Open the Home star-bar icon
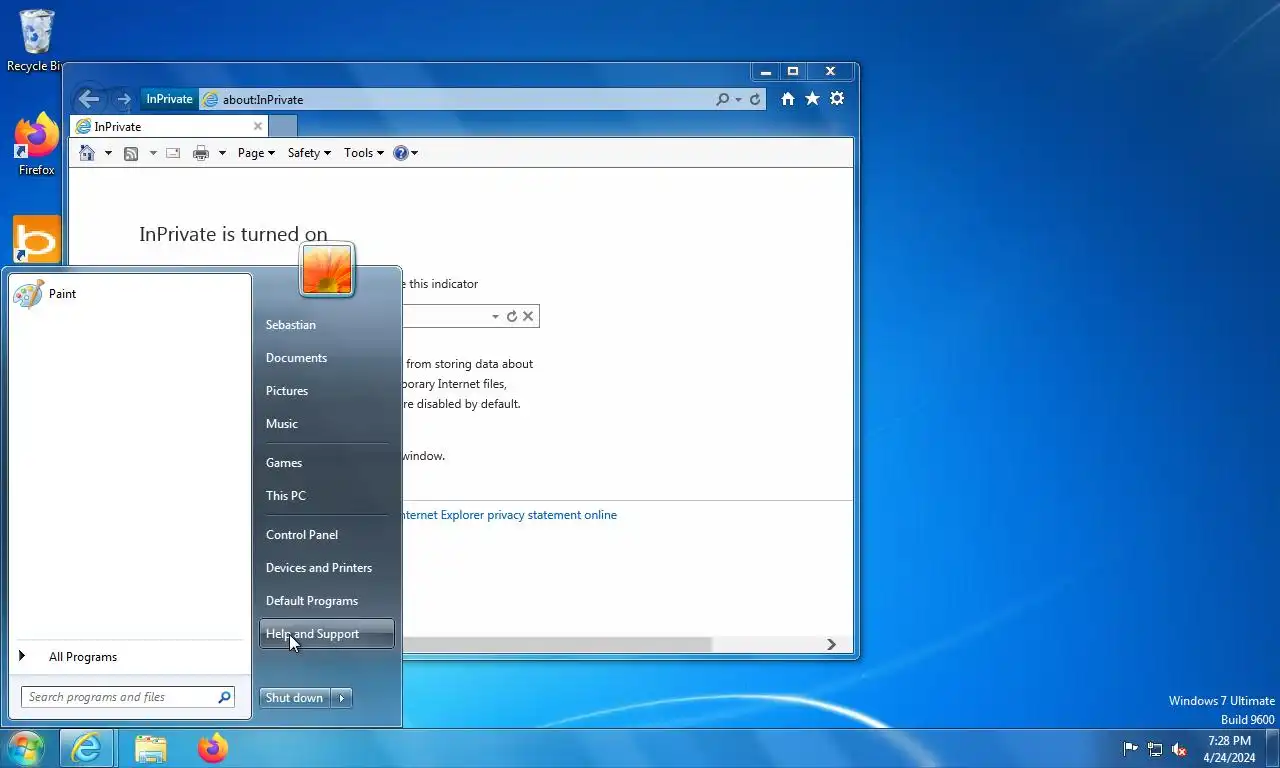This screenshot has width=1280, height=768. [788, 99]
